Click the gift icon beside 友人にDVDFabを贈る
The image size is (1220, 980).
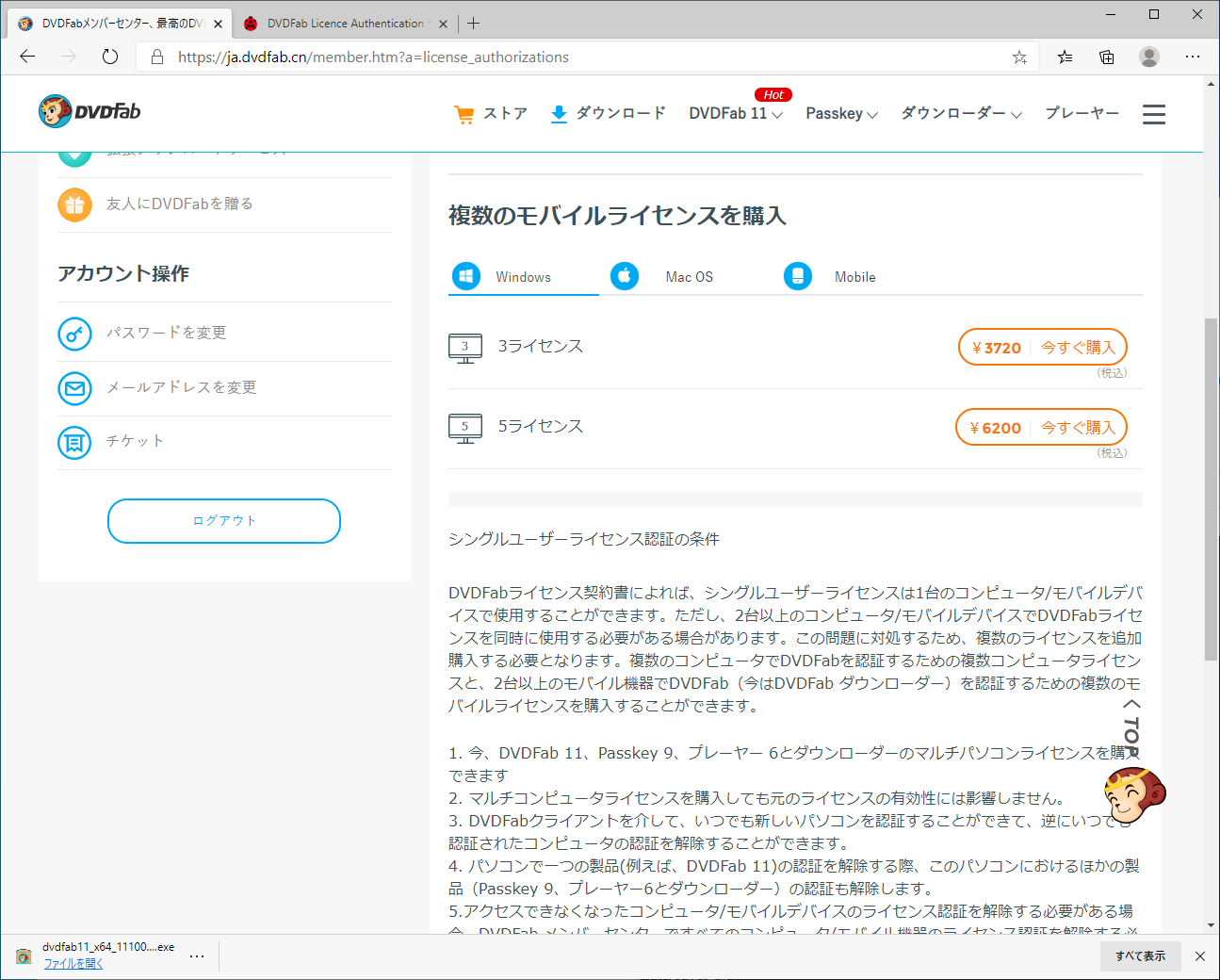point(74,204)
